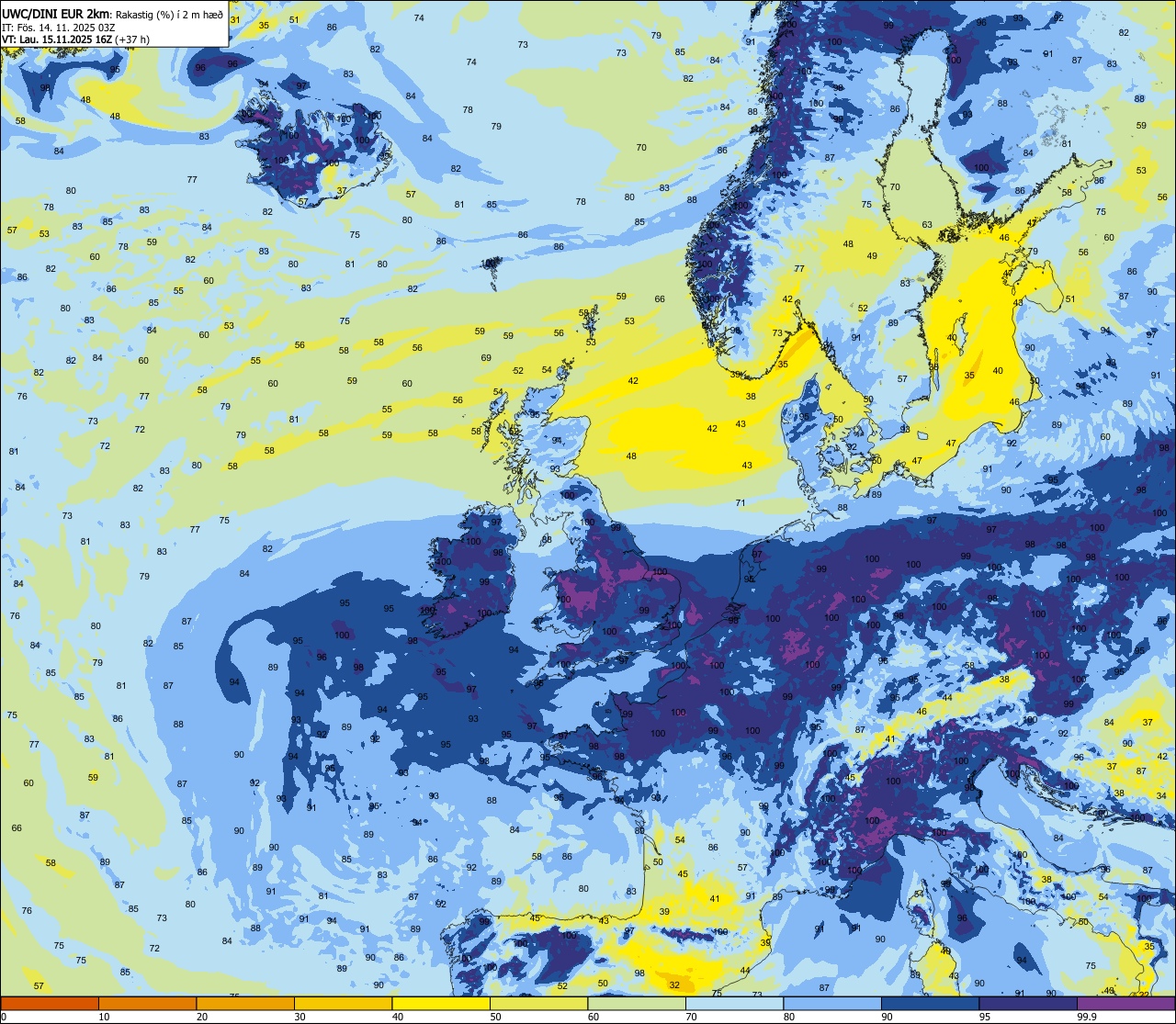Click the legend label "70"
The image size is (1176, 1024).
coord(691,1017)
